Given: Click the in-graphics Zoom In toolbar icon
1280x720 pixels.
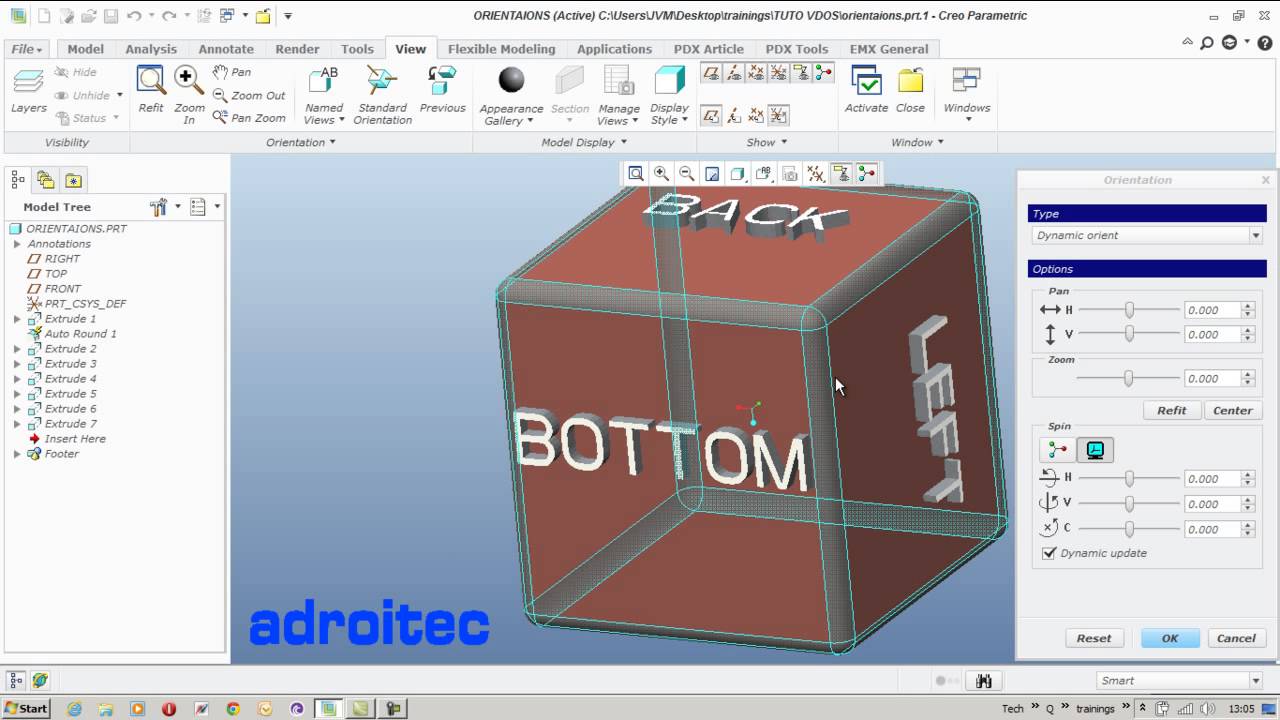Looking at the screenshot, I should [661, 174].
